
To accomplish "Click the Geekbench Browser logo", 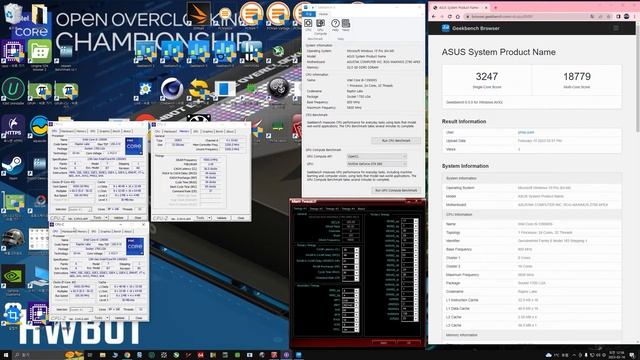I will pos(471,28).
